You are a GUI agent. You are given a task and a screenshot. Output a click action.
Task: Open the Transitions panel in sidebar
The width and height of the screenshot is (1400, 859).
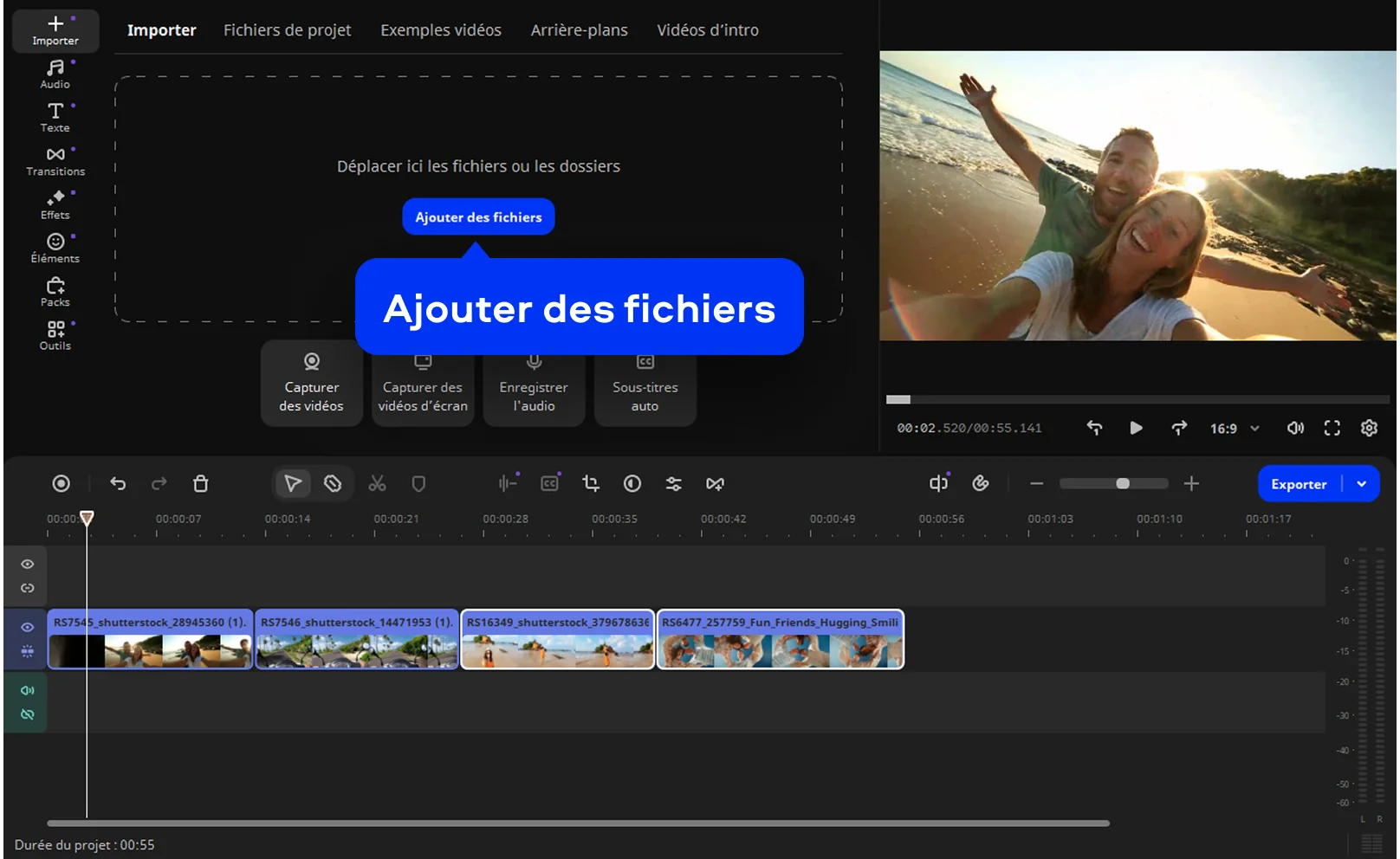(x=55, y=161)
